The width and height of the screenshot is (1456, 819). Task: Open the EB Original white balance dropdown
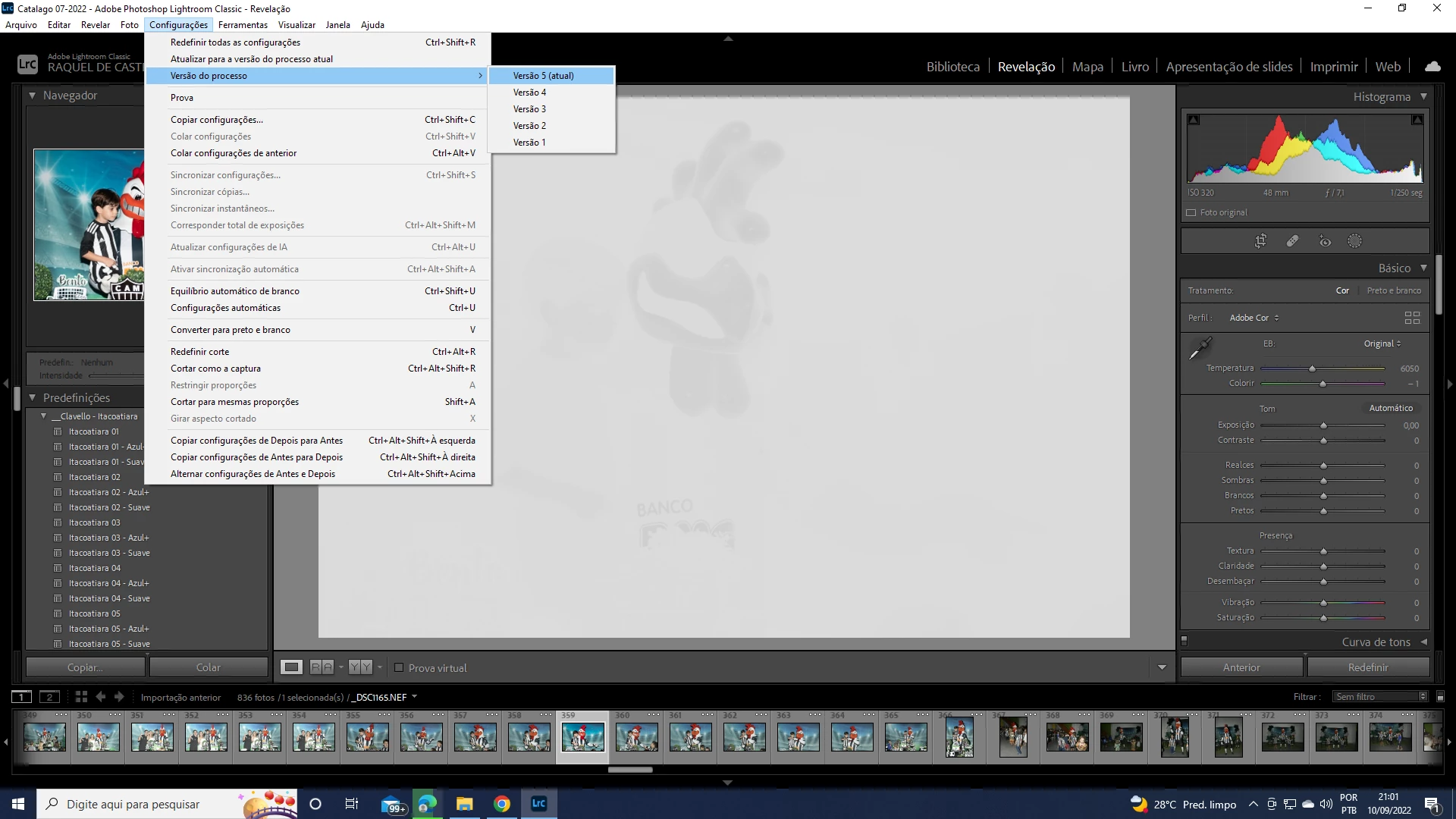[1382, 344]
